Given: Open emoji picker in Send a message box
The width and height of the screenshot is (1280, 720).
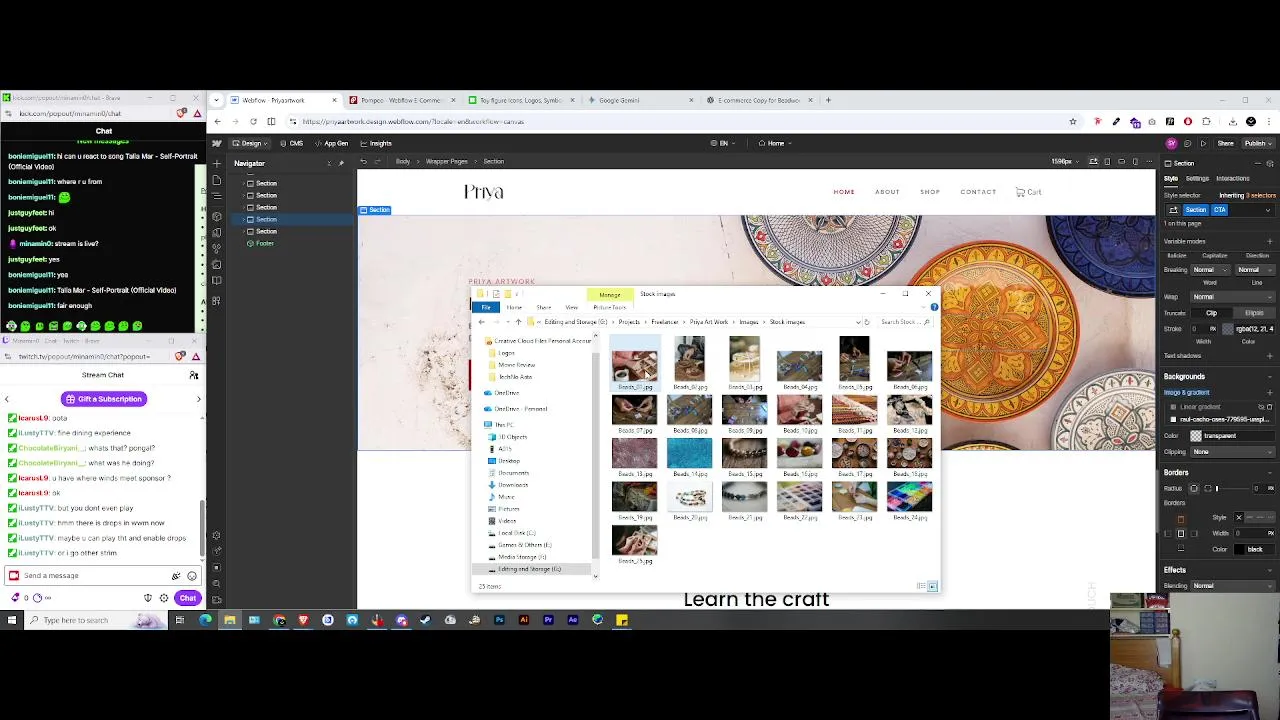Looking at the screenshot, I should 192,576.
